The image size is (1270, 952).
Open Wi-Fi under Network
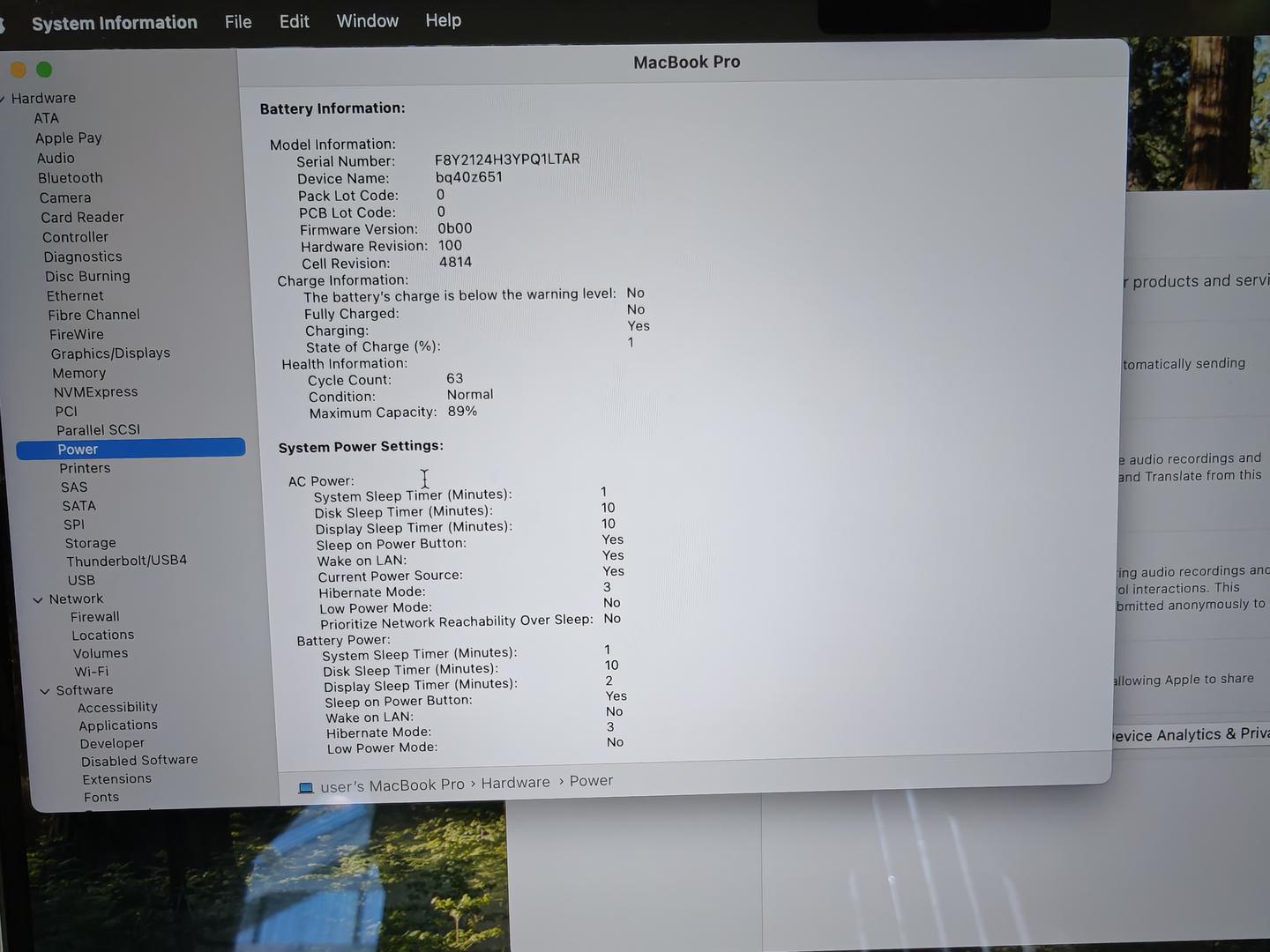[92, 672]
